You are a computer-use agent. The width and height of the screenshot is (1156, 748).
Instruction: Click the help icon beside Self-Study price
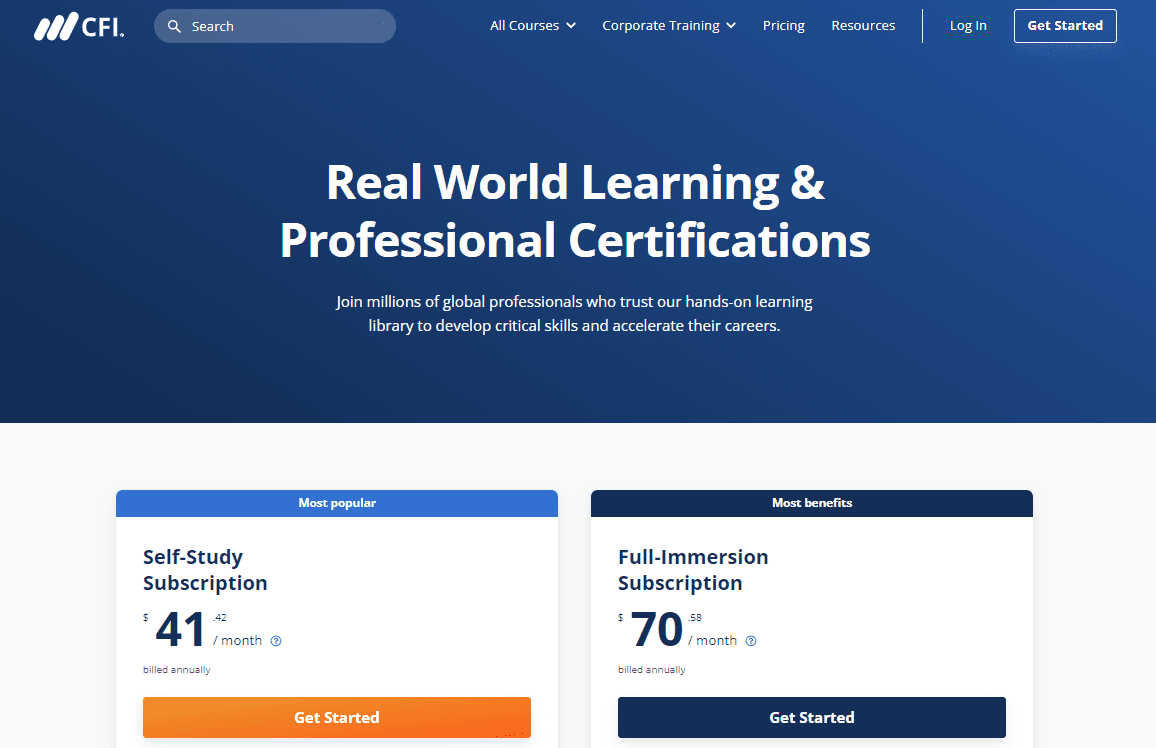[x=276, y=641]
